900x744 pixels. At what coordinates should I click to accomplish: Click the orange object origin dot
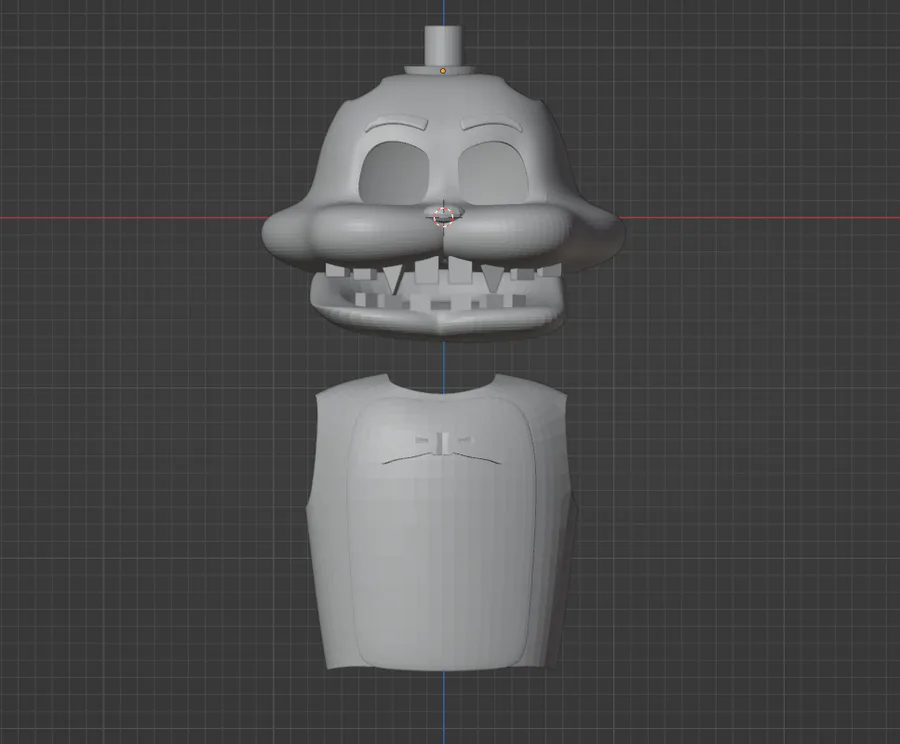[x=443, y=71]
